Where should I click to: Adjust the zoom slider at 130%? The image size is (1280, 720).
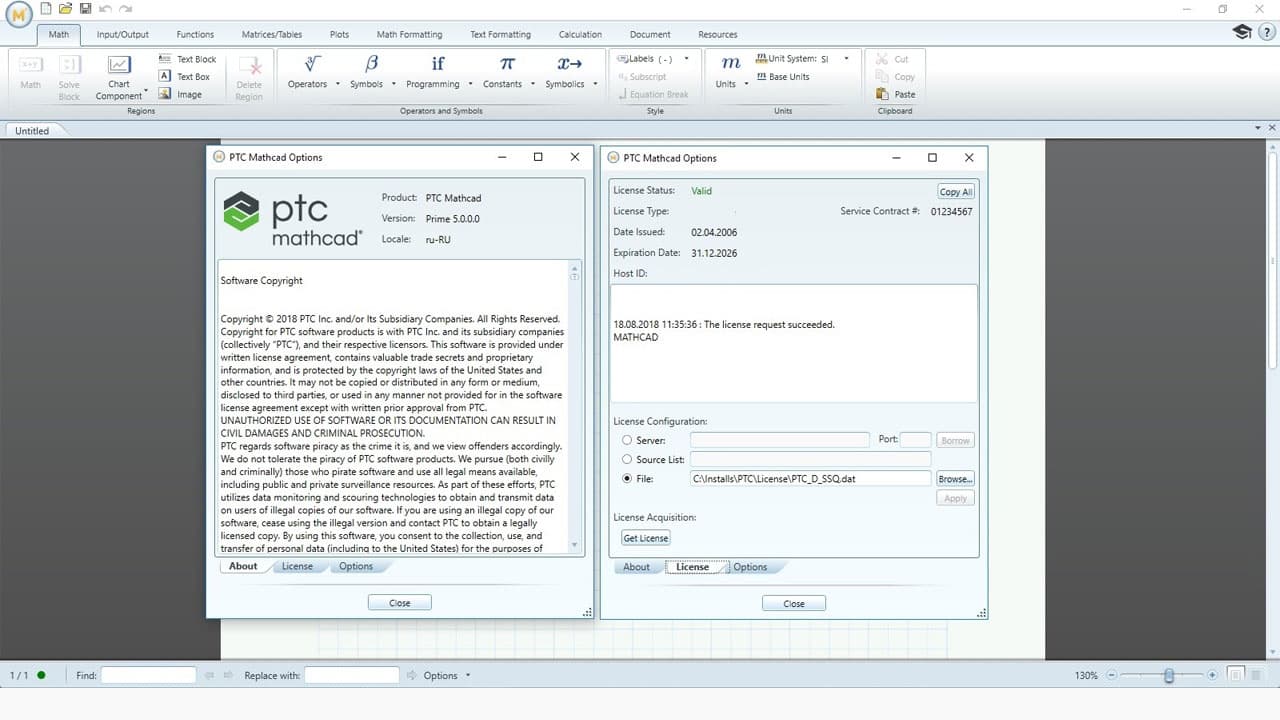[x=1168, y=675]
